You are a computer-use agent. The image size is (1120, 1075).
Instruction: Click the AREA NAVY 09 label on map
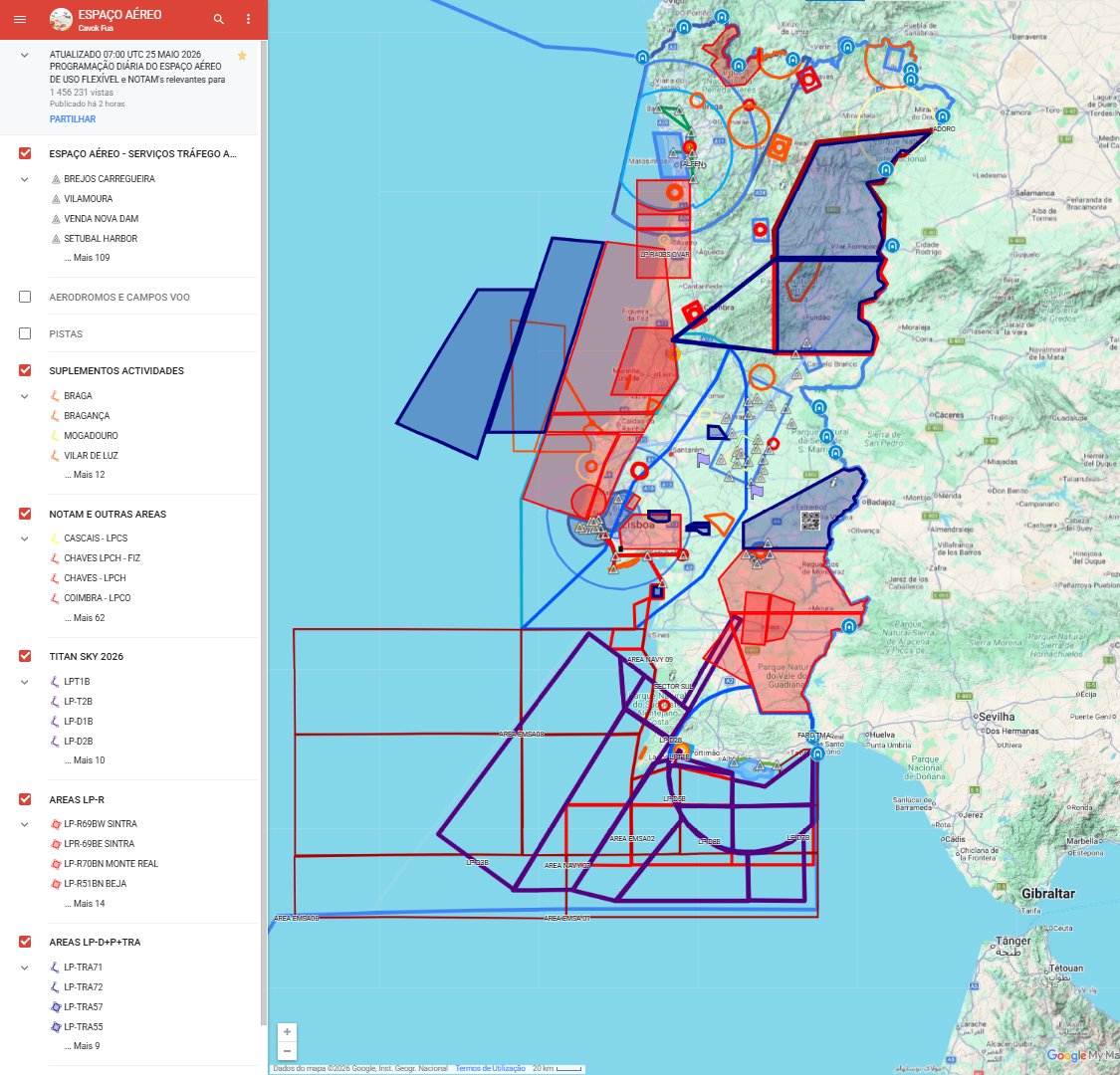point(649,659)
